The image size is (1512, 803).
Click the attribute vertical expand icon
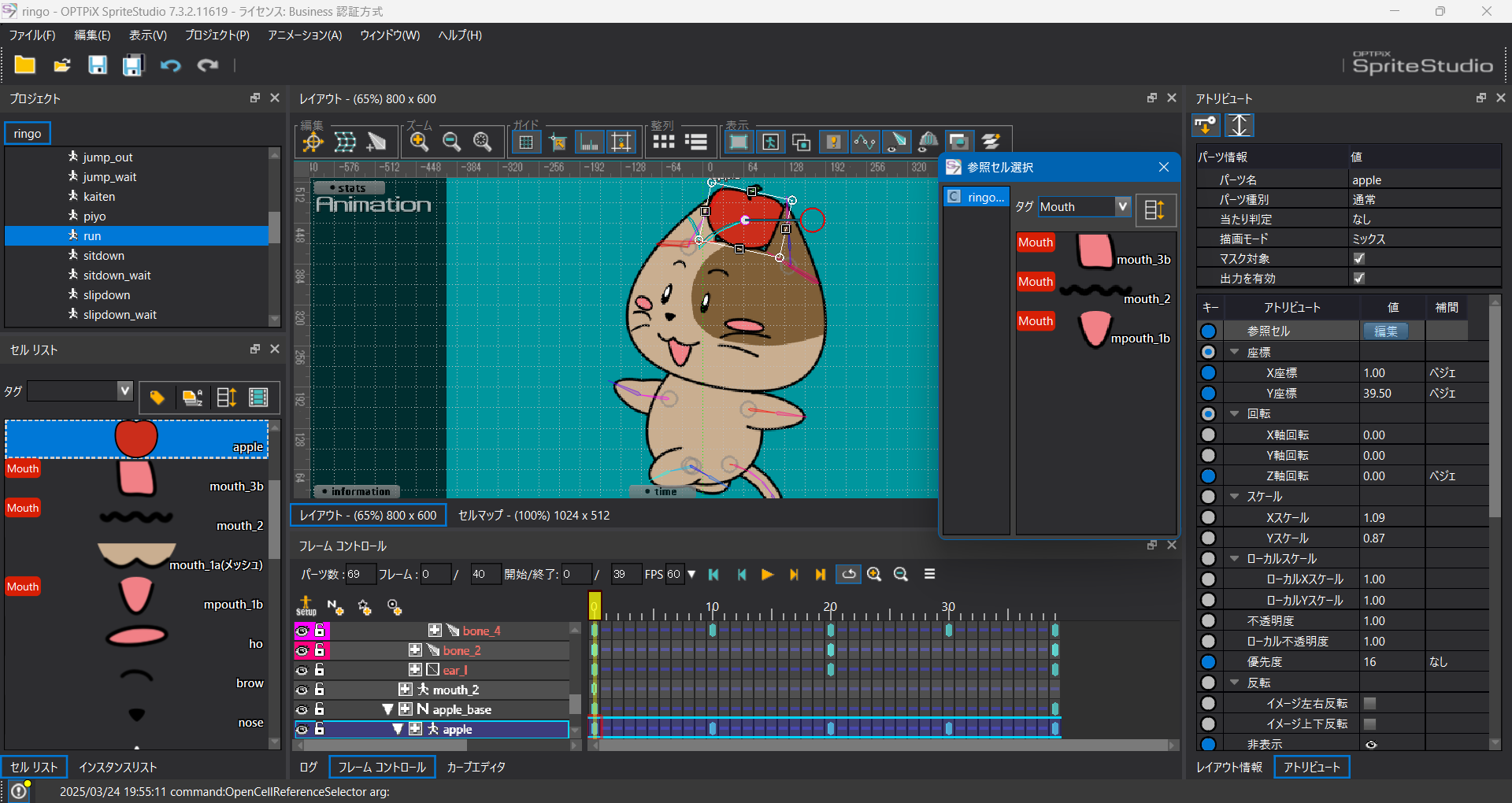tap(1240, 125)
